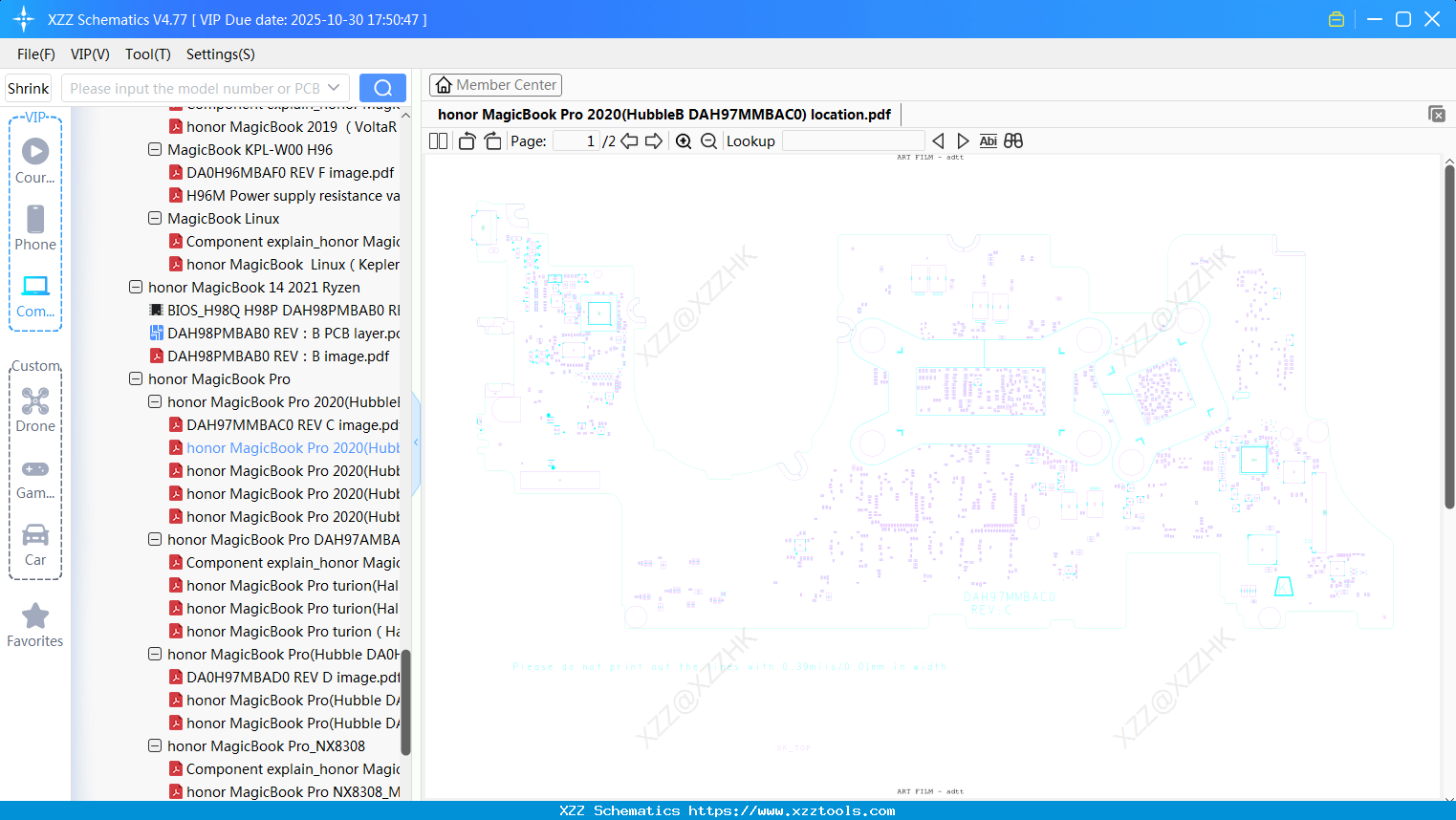The image size is (1456, 820).
Task: Find next lookup result
Action: 963,140
